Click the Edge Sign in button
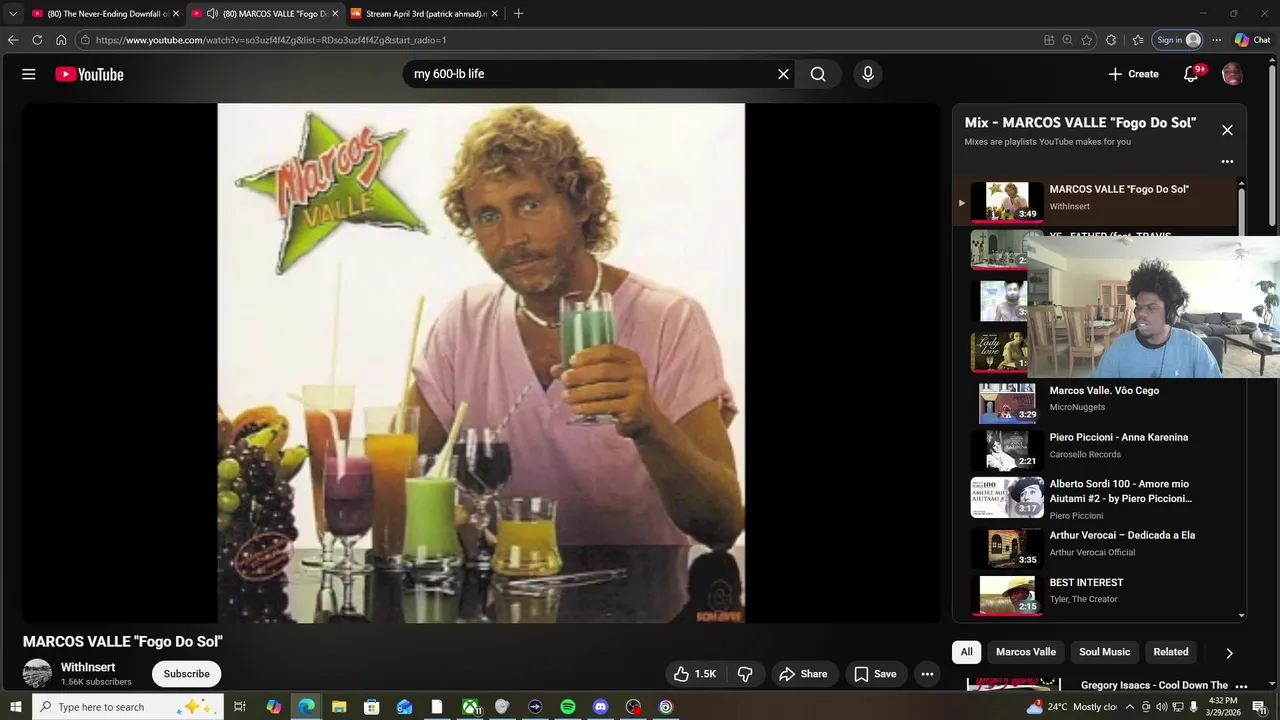Screen dimensions: 1280x720 point(1178,40)
